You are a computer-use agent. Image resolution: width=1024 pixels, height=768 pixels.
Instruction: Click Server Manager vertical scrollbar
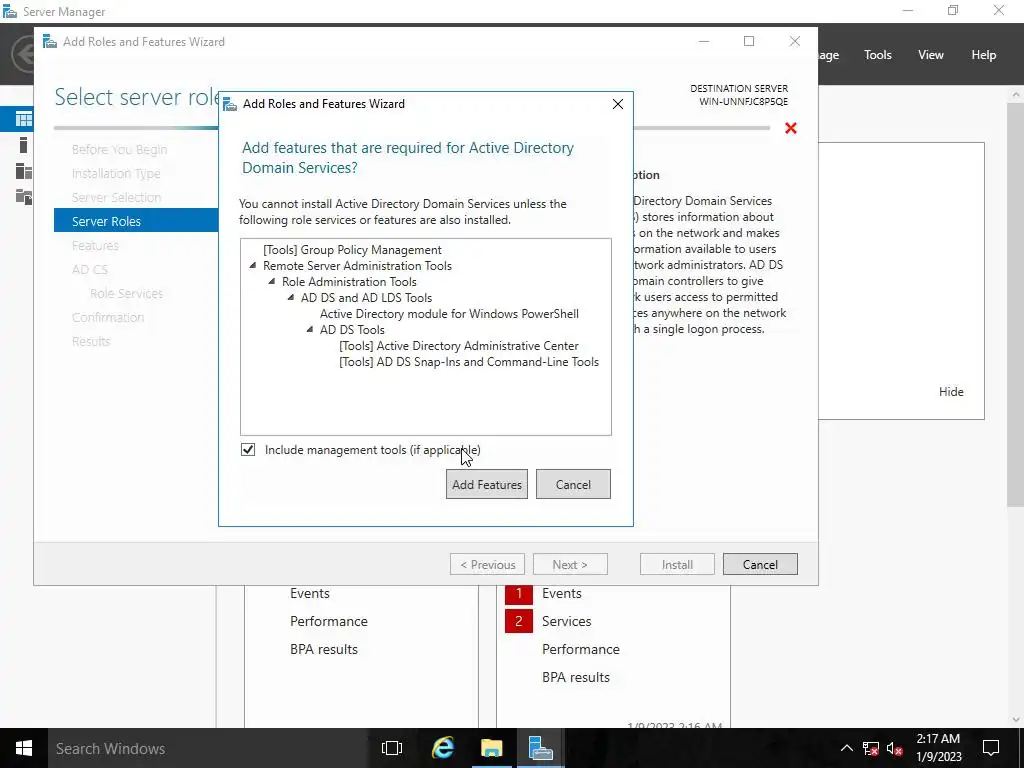click(1016, 303)
